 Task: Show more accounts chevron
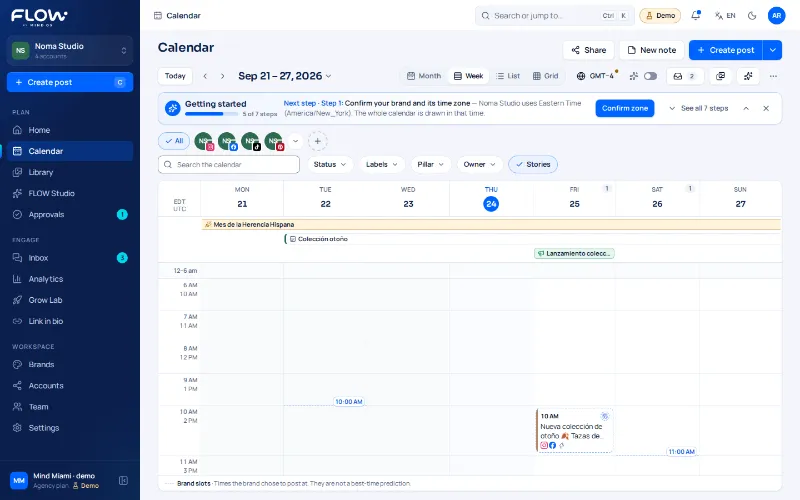point(295,141)
